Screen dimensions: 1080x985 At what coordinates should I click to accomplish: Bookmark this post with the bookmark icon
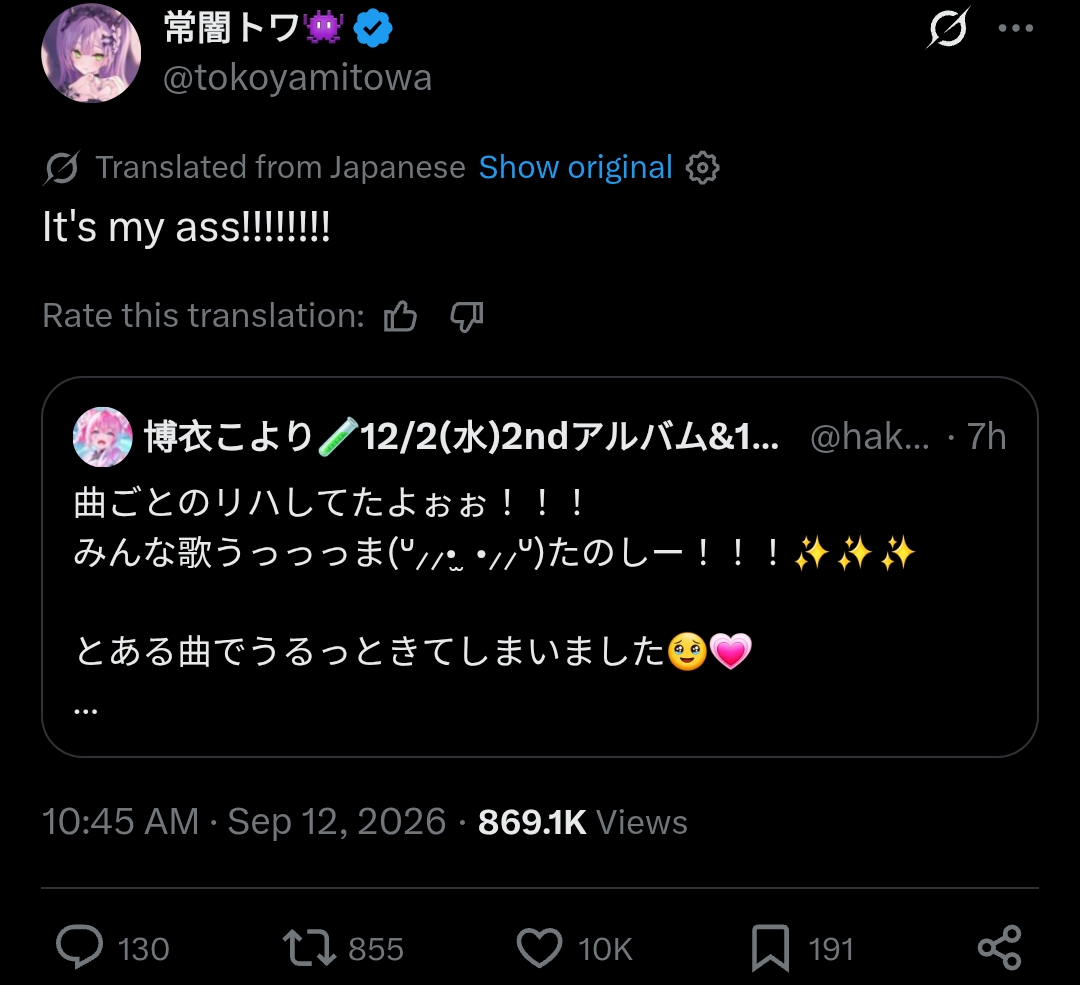(770, 948)
